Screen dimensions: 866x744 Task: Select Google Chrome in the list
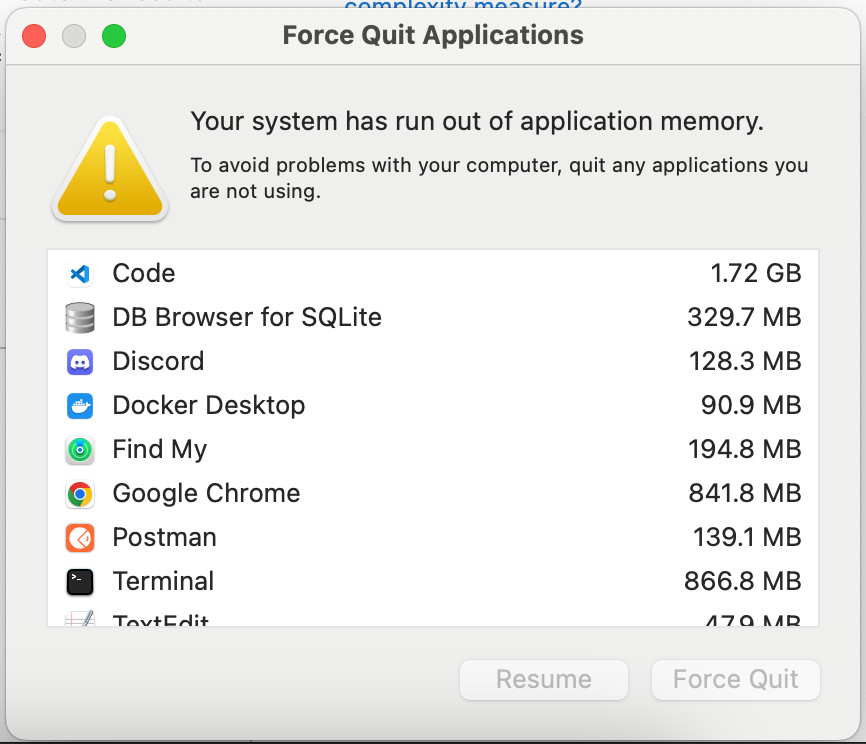tap(206, 493)
